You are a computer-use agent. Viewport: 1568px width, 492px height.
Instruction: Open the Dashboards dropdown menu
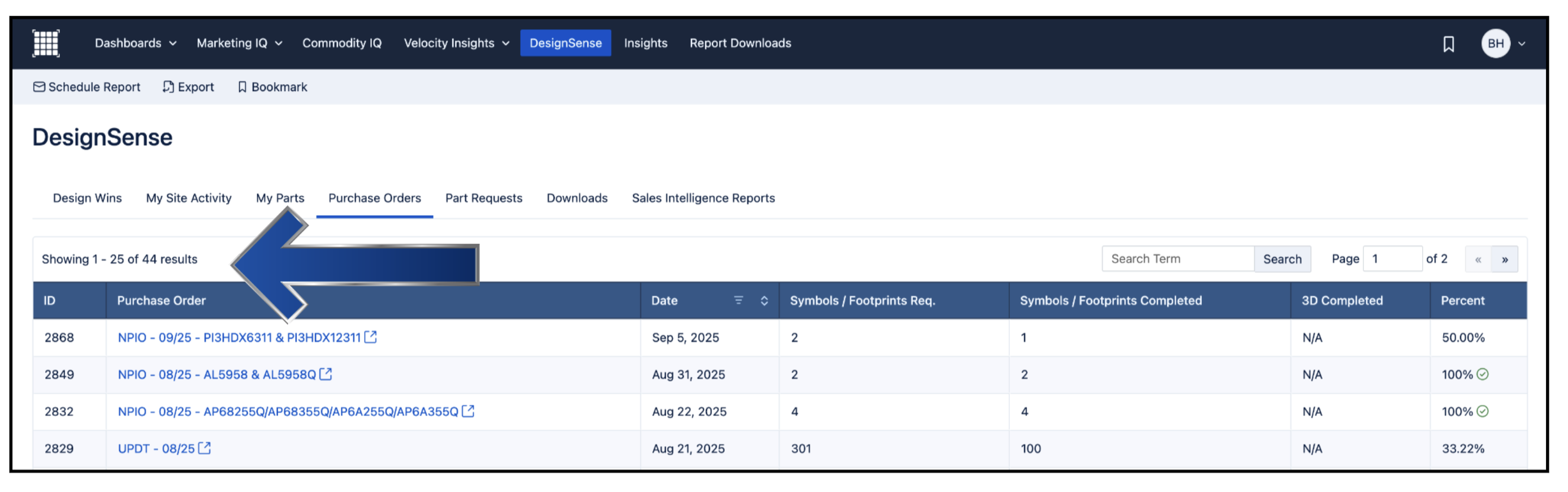135,43
